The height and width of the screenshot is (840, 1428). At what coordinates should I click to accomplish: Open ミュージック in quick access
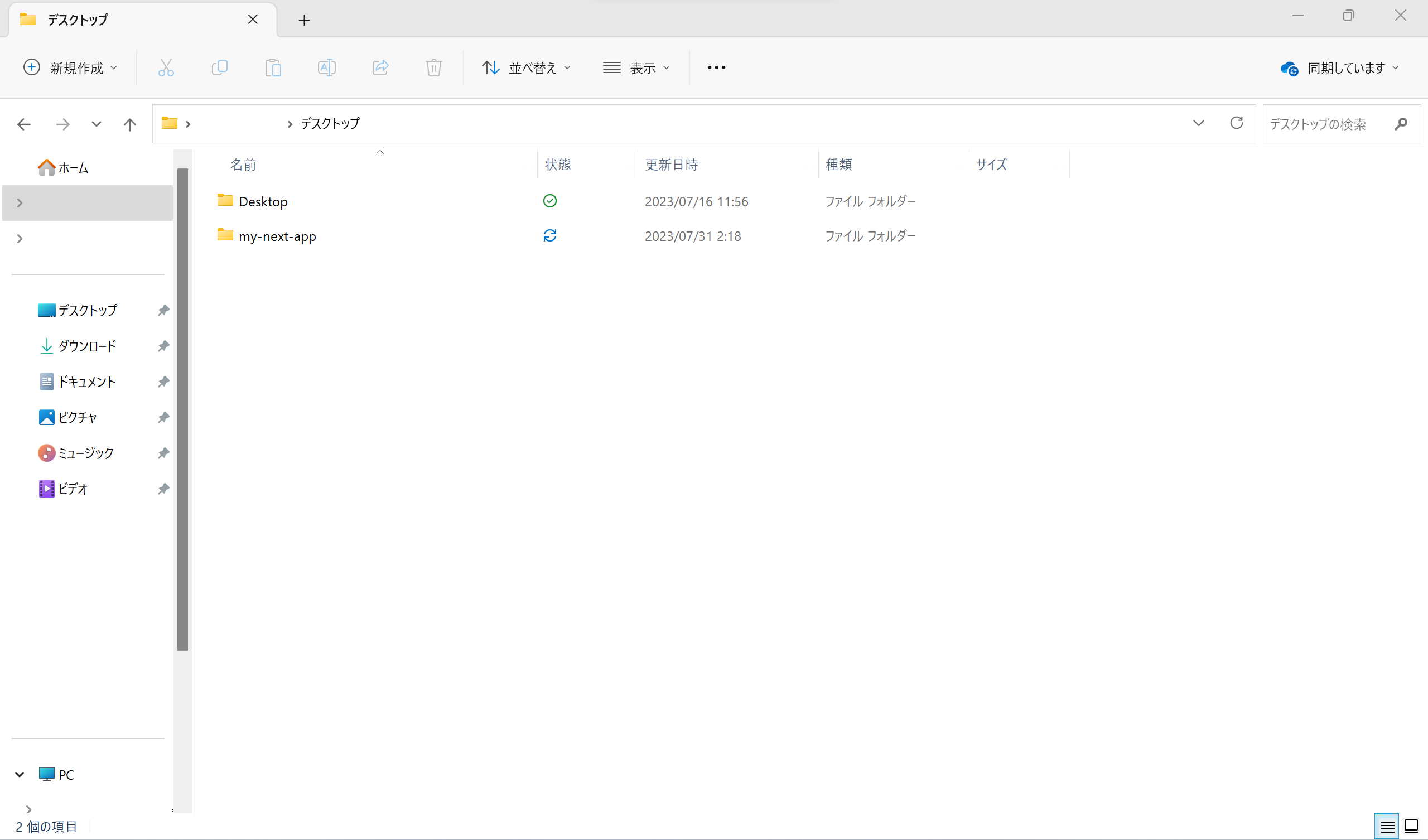click(x=76, y=453)
